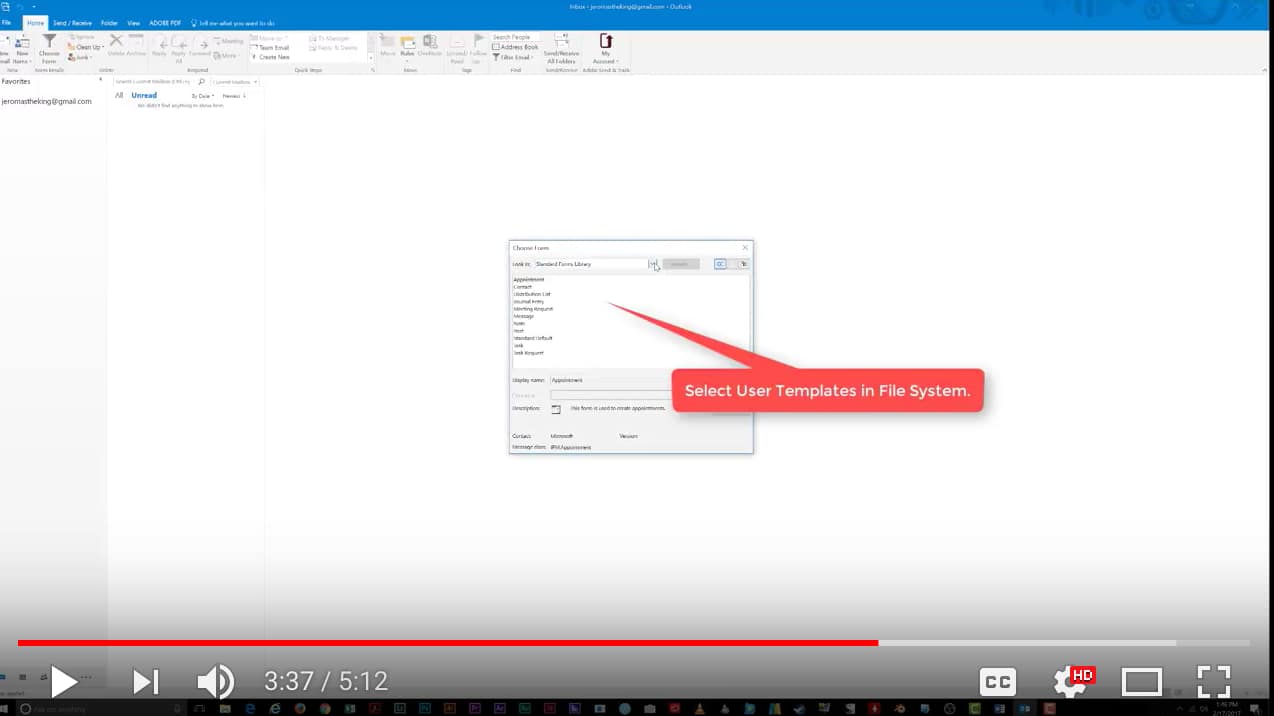
Task: Click the Reply All icon
Action: pyautogui.click(x=178, y=48)
